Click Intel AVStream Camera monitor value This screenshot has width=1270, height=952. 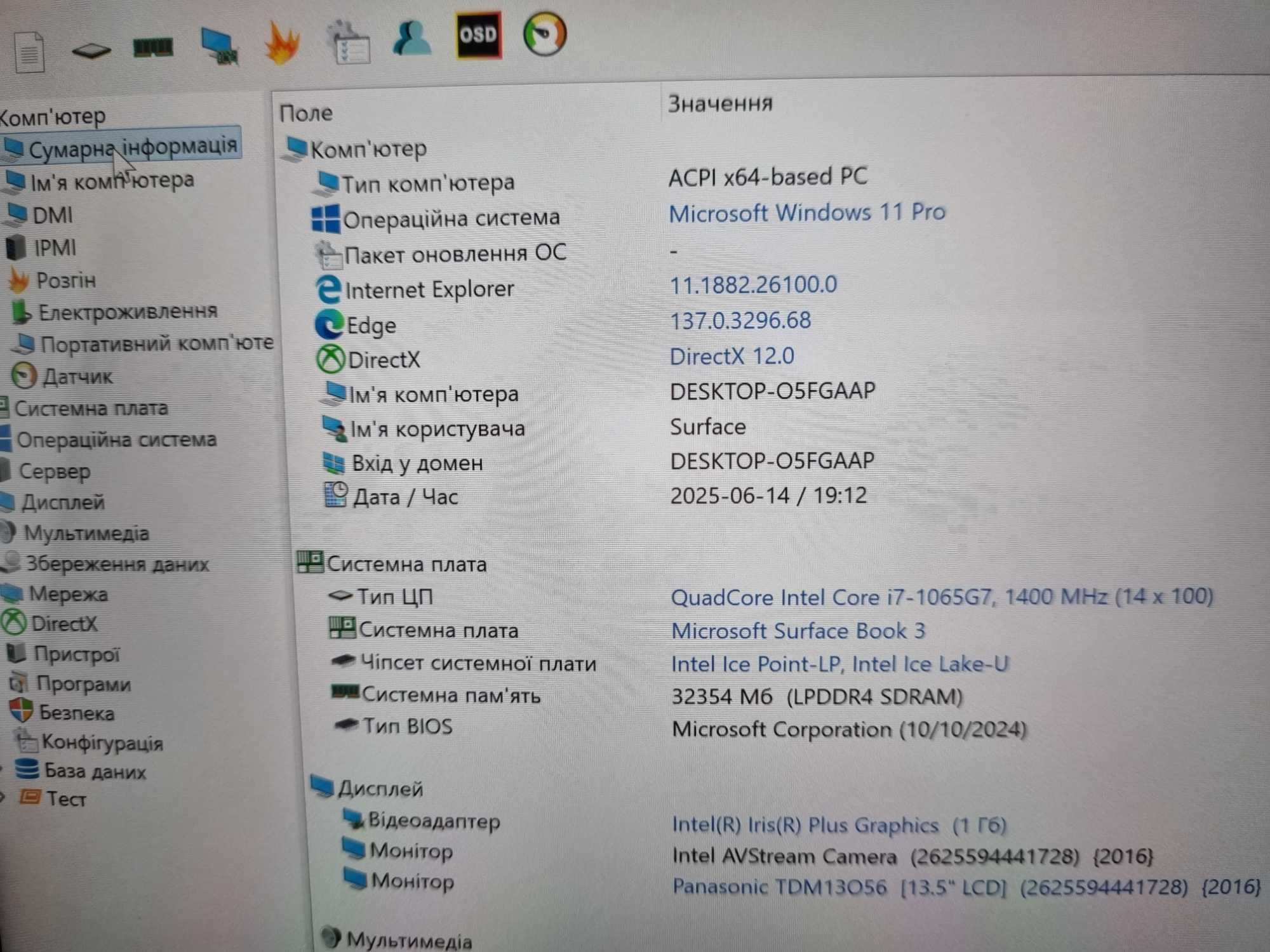[912, 856]
